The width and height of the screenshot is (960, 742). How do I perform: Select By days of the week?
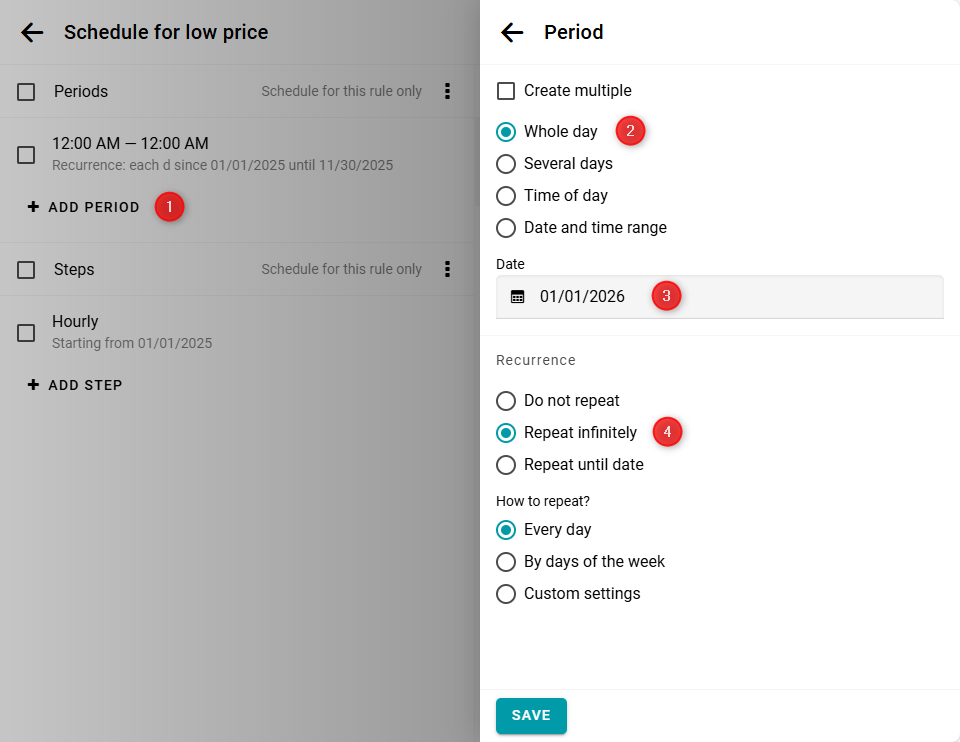(x=506, y=562)
